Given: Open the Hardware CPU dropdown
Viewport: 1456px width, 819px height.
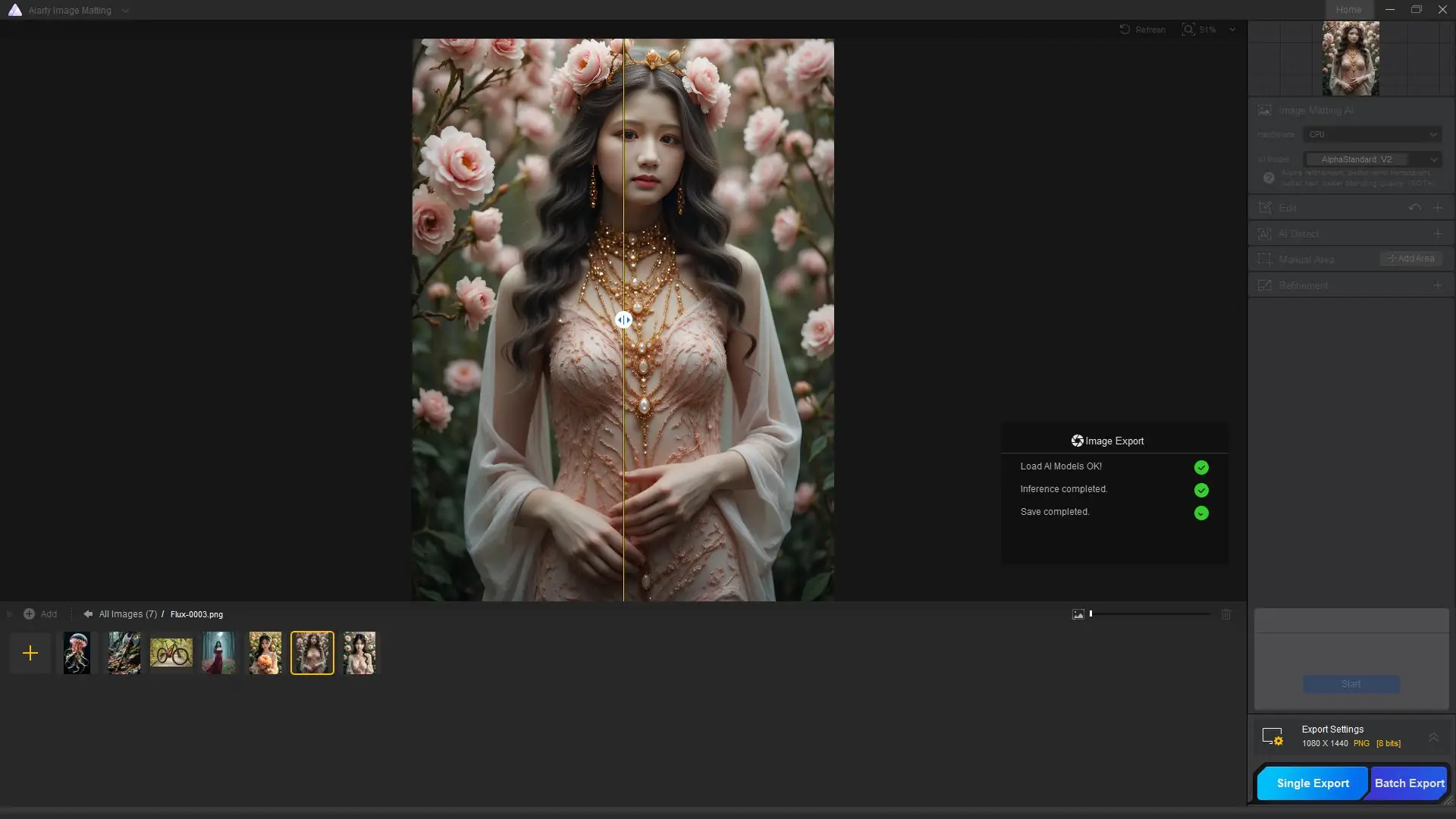Looking at the screenshot, I should [x=1372, y=134].
